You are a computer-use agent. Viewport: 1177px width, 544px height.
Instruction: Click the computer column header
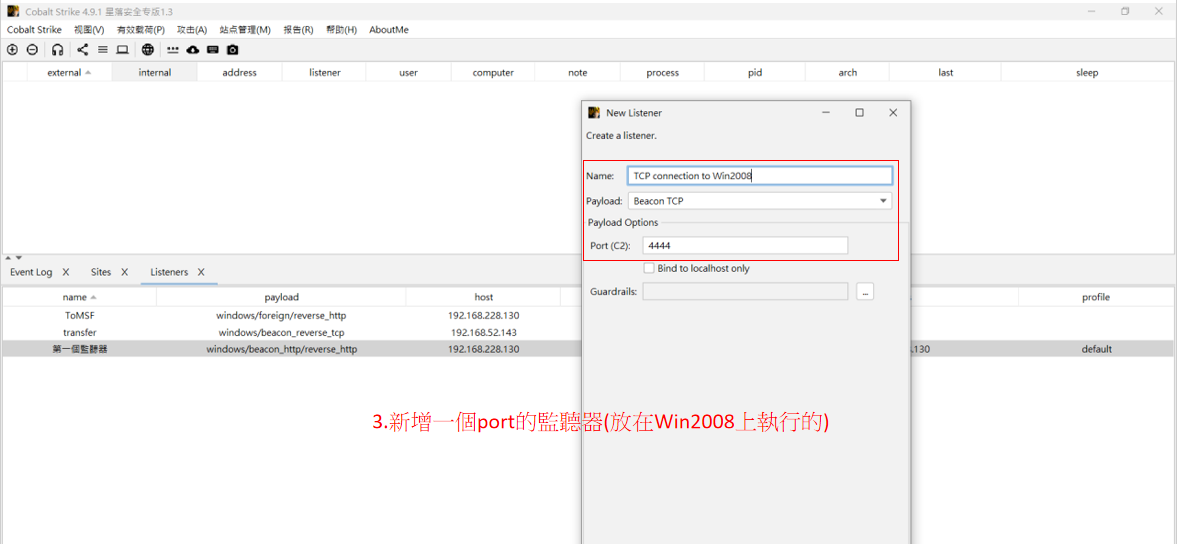pos(493,73)
